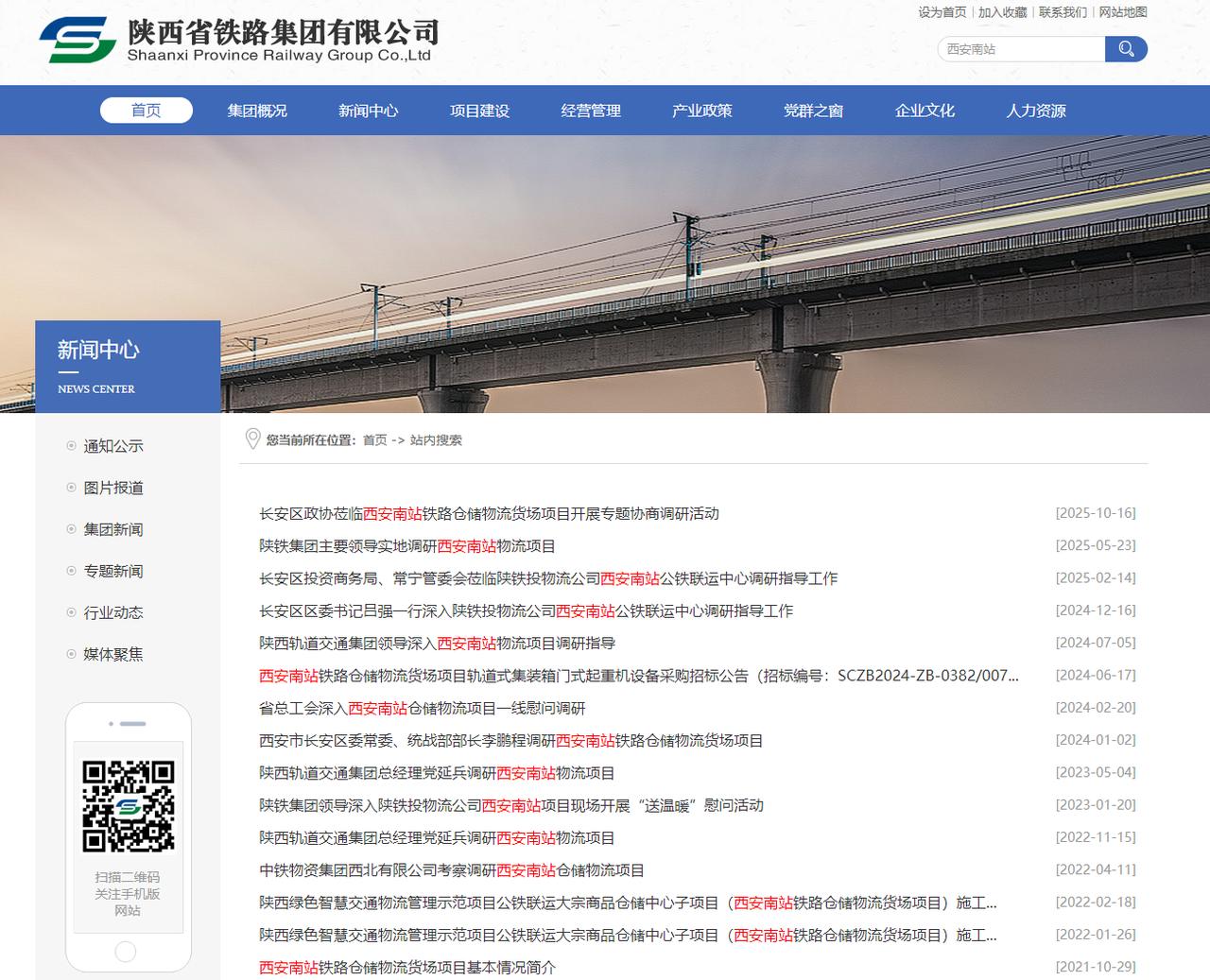Viewport: 1210px width, 980px height.
Task: Open article 长安区政协莅临西安南站铁路仓储物流货场项目
Action: (490, 514)
